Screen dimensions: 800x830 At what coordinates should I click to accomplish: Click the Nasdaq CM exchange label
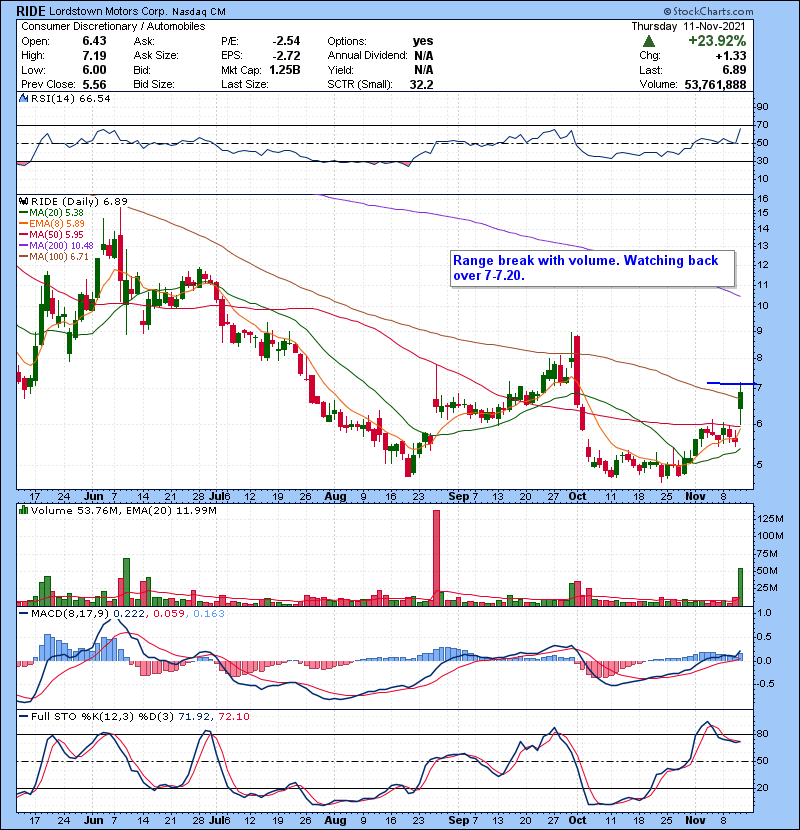199,12
